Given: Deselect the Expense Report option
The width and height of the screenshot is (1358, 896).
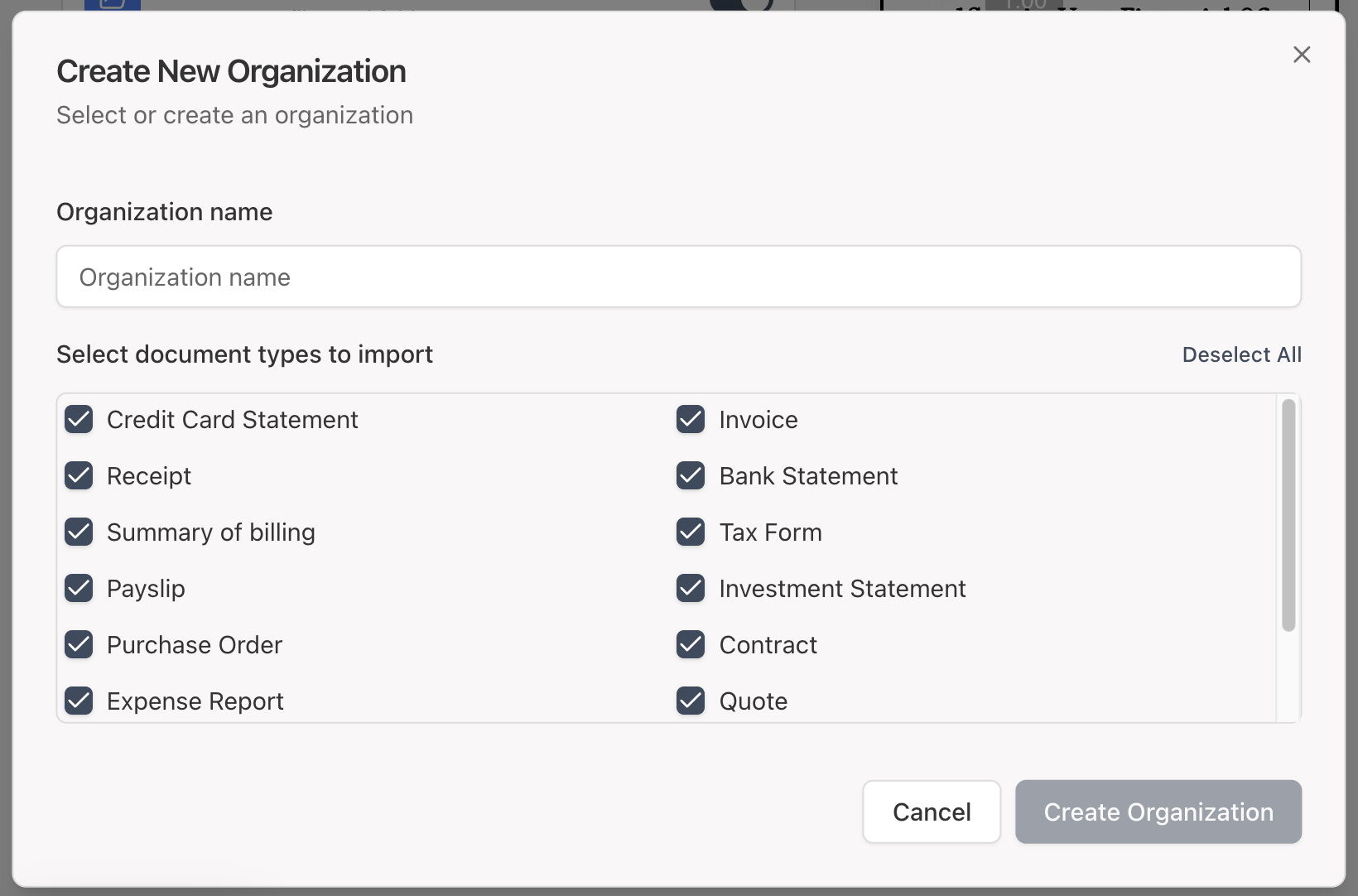Looking at the screenshot, I should point(79,701).
